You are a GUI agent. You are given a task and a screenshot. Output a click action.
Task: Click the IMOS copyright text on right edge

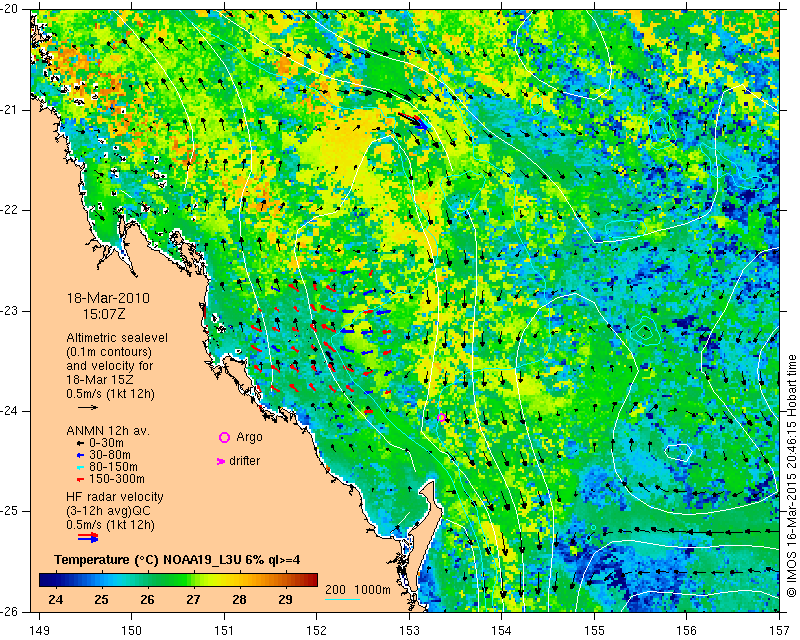[x=791, y=468]
